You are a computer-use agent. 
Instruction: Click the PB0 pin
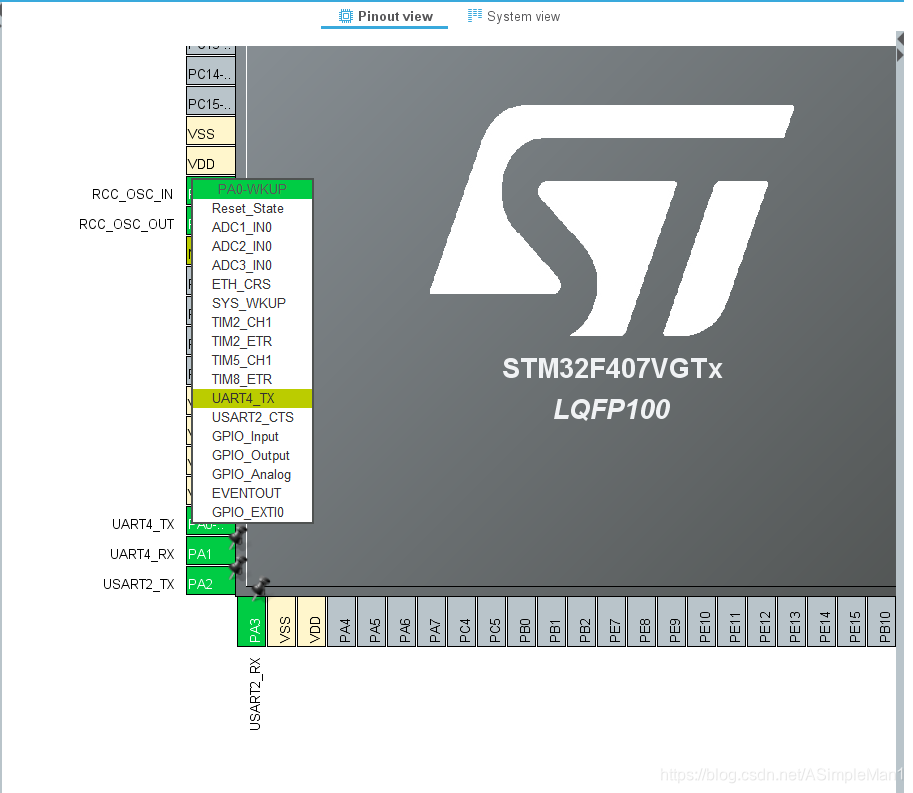click(x=522, y=622)
